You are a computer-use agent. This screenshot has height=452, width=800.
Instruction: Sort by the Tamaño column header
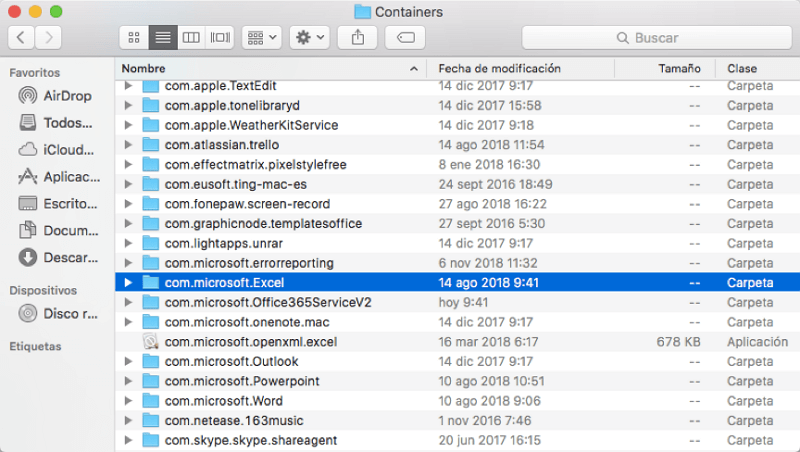(x=664, y=68)
